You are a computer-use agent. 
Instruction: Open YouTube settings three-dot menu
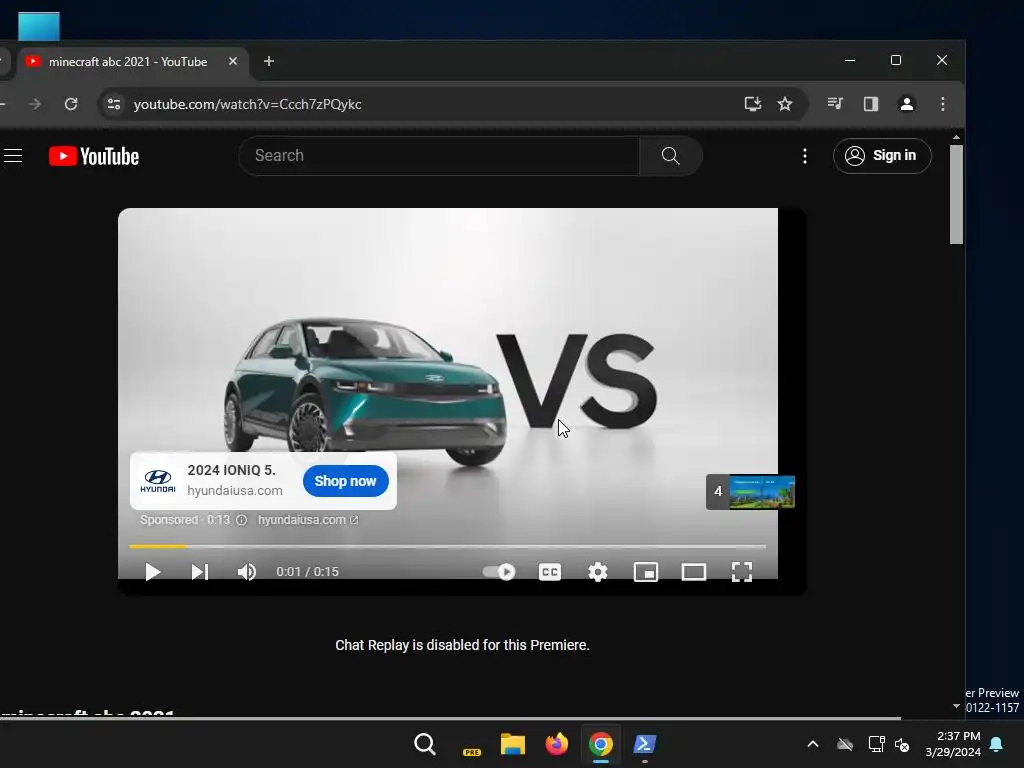tap(805, 156)
